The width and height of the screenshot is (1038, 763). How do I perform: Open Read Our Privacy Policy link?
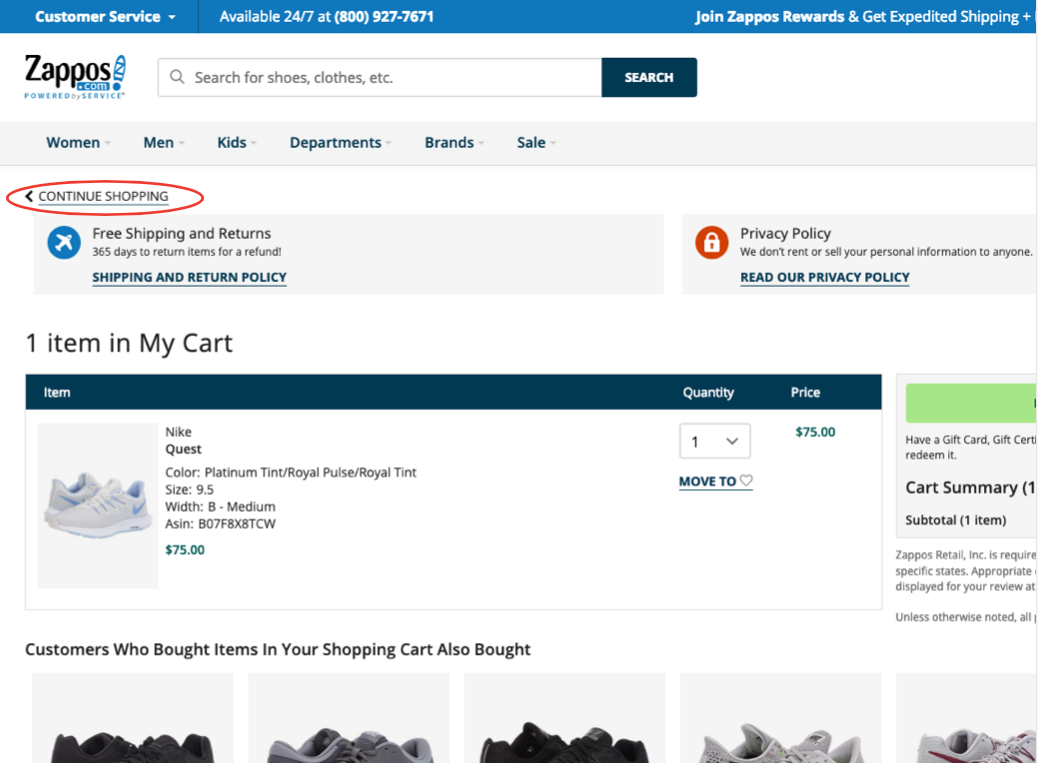pyautogui.click(x=825, y=277)
